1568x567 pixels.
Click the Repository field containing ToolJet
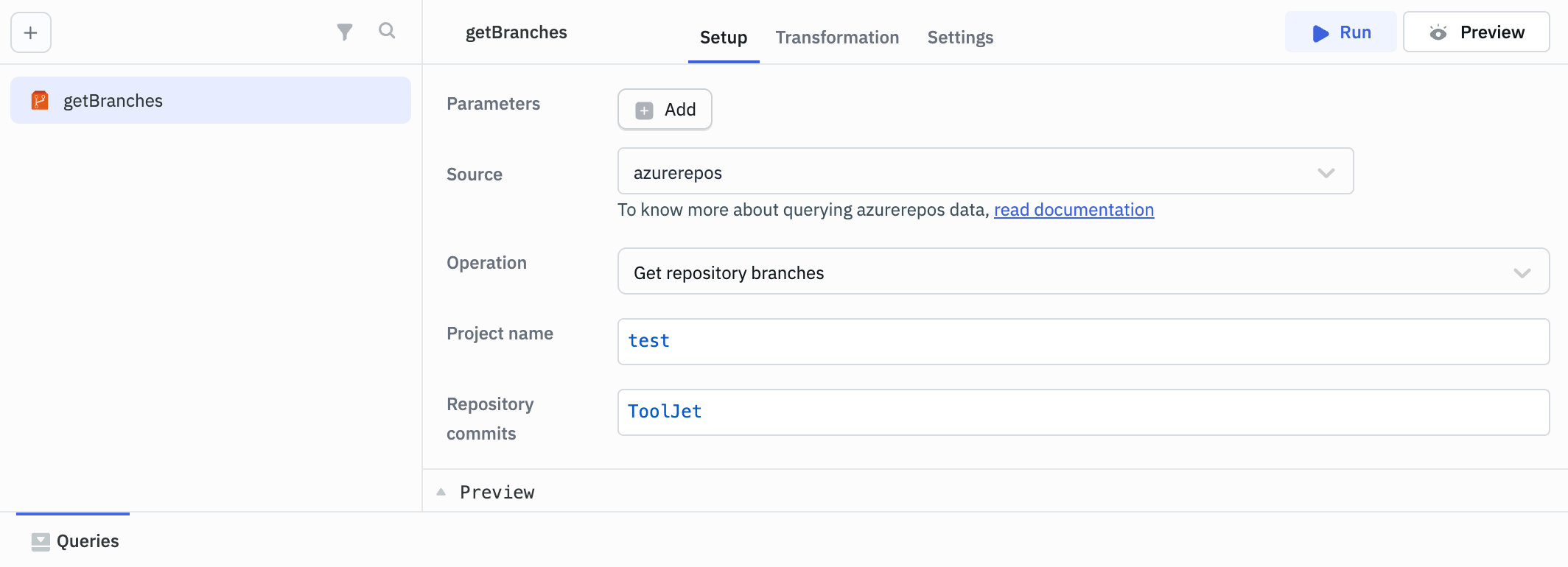click(1083, 412)
